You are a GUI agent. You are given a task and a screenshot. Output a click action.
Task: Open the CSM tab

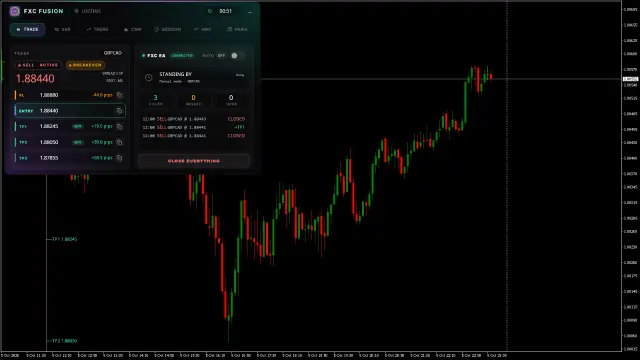point(133,29)
